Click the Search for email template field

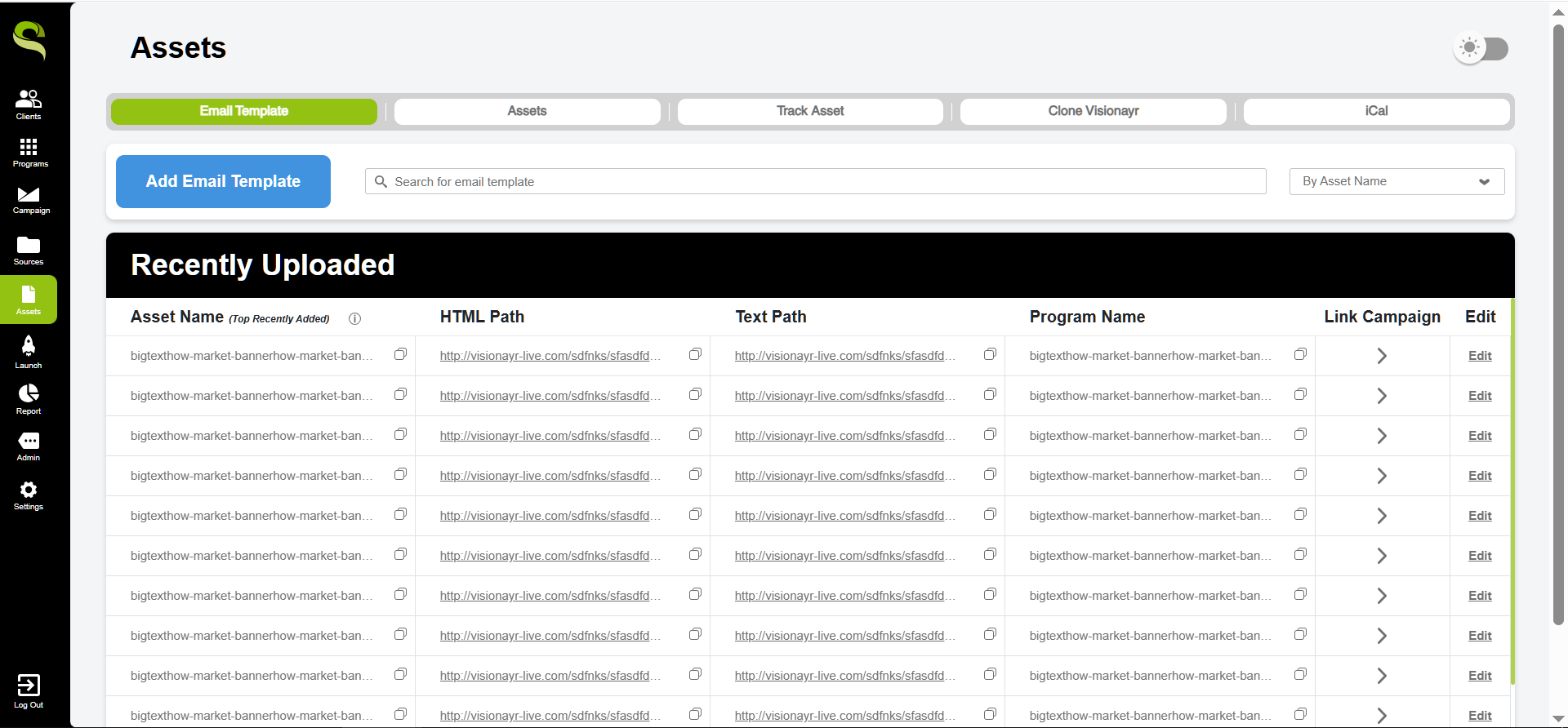(x=817, y=181)
